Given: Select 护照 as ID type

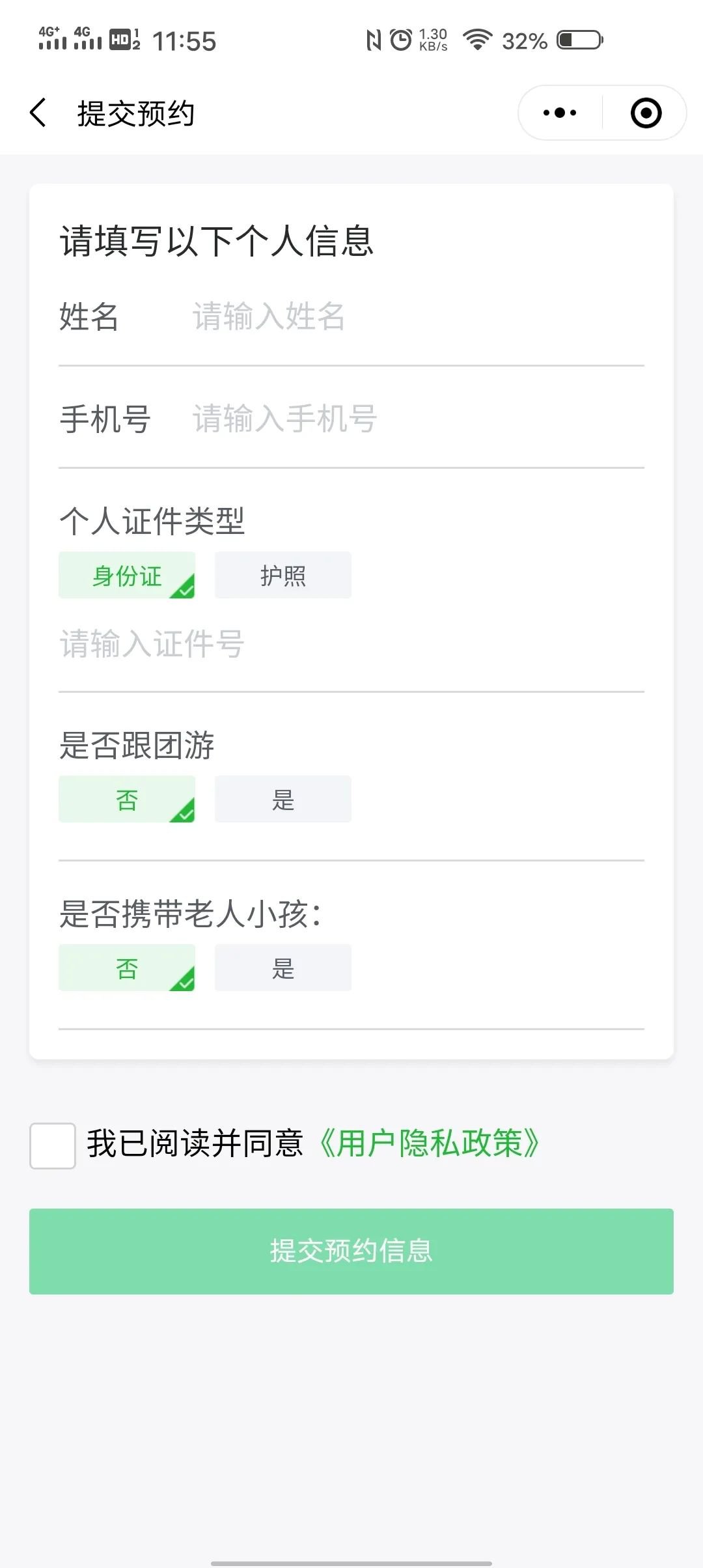Looking at the screenshot, I should point(283,576).
